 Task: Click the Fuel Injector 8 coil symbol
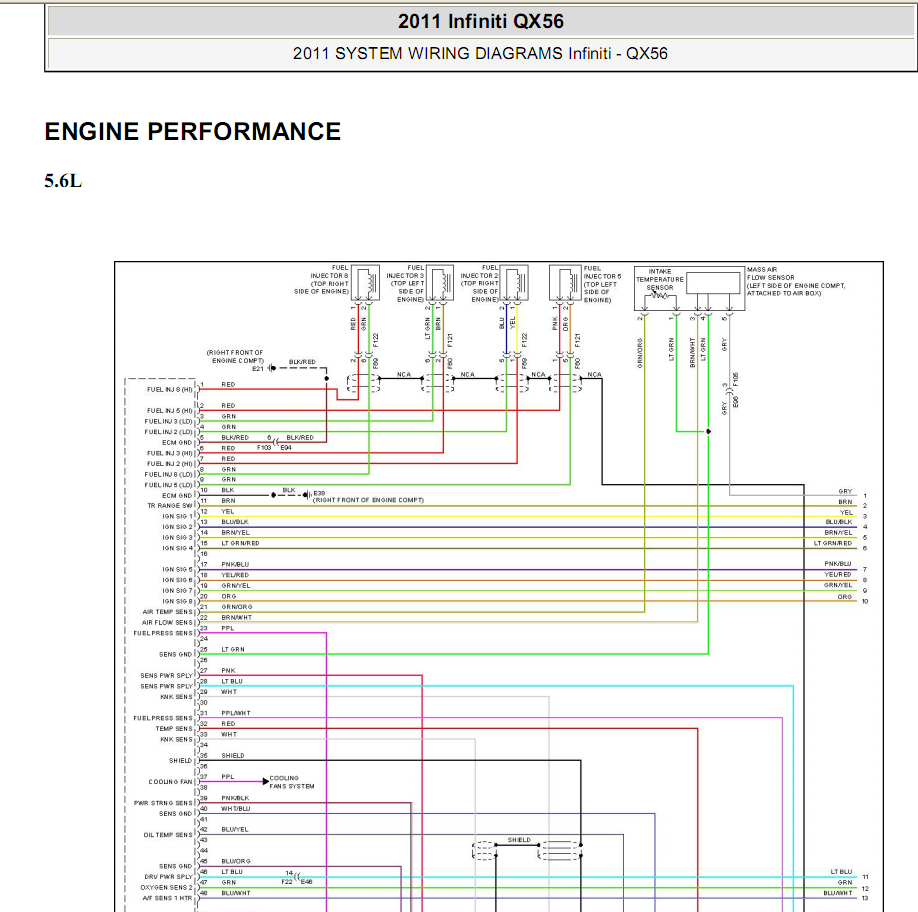365,283
